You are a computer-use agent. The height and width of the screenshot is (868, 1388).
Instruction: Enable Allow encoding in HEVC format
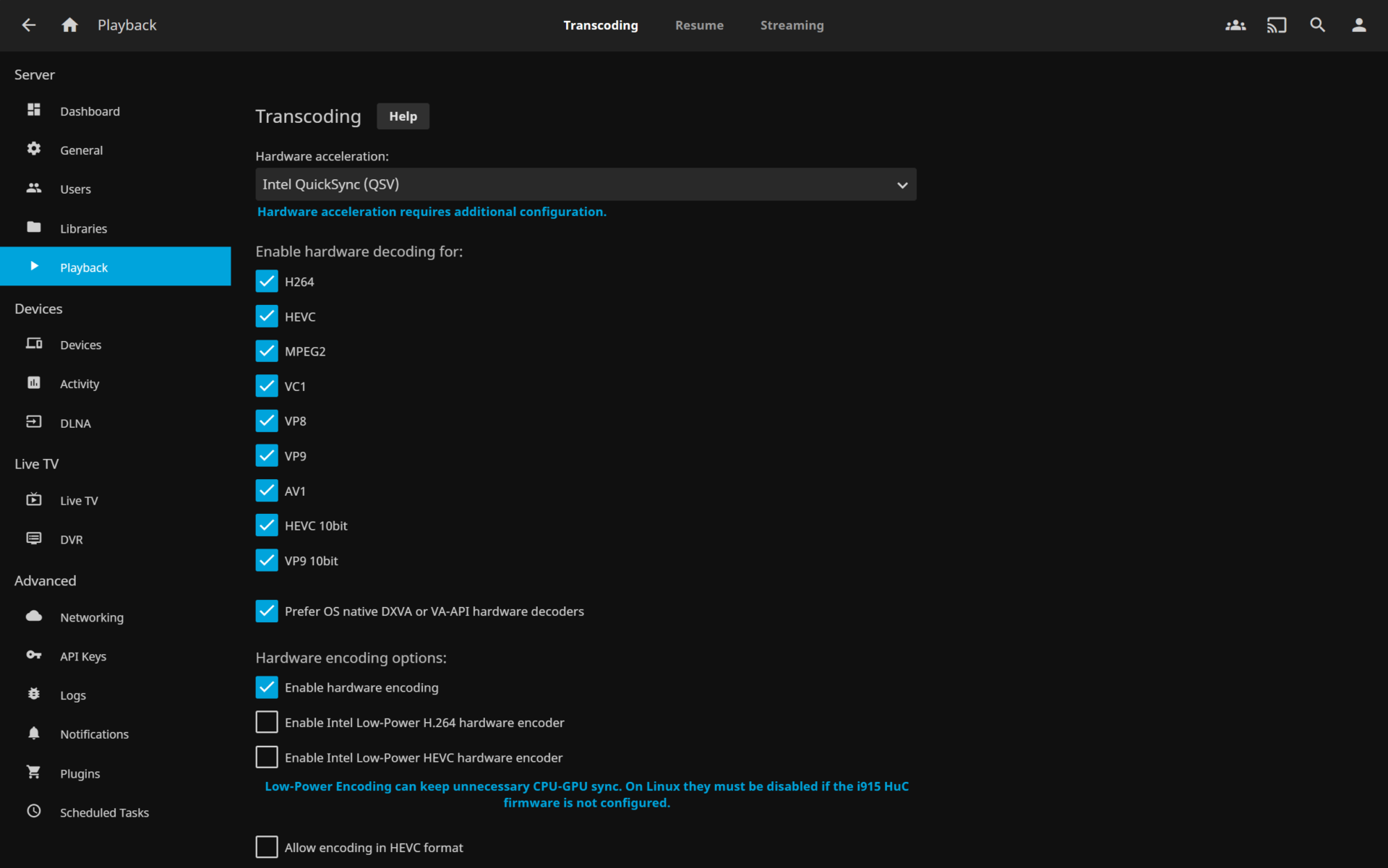click(267, 847)
